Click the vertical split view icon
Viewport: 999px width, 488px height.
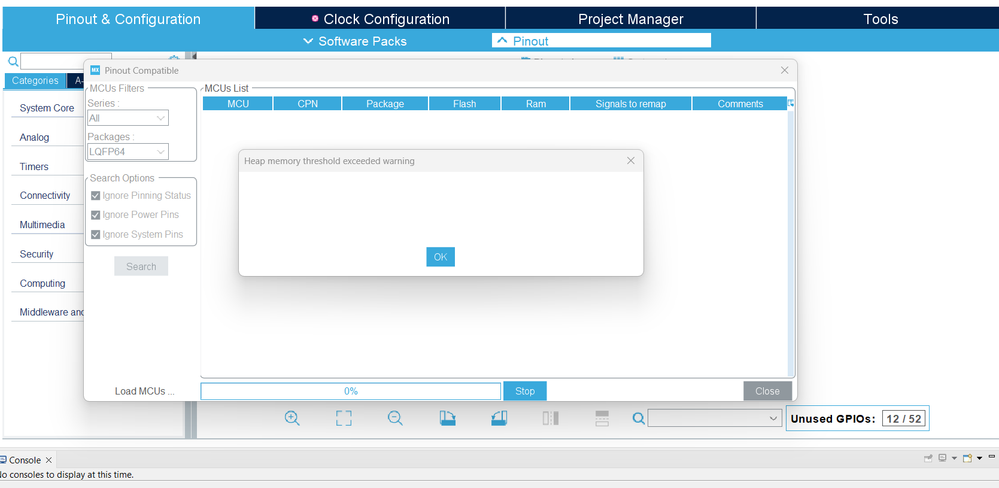pyautogui.click(x=550, y=418)
